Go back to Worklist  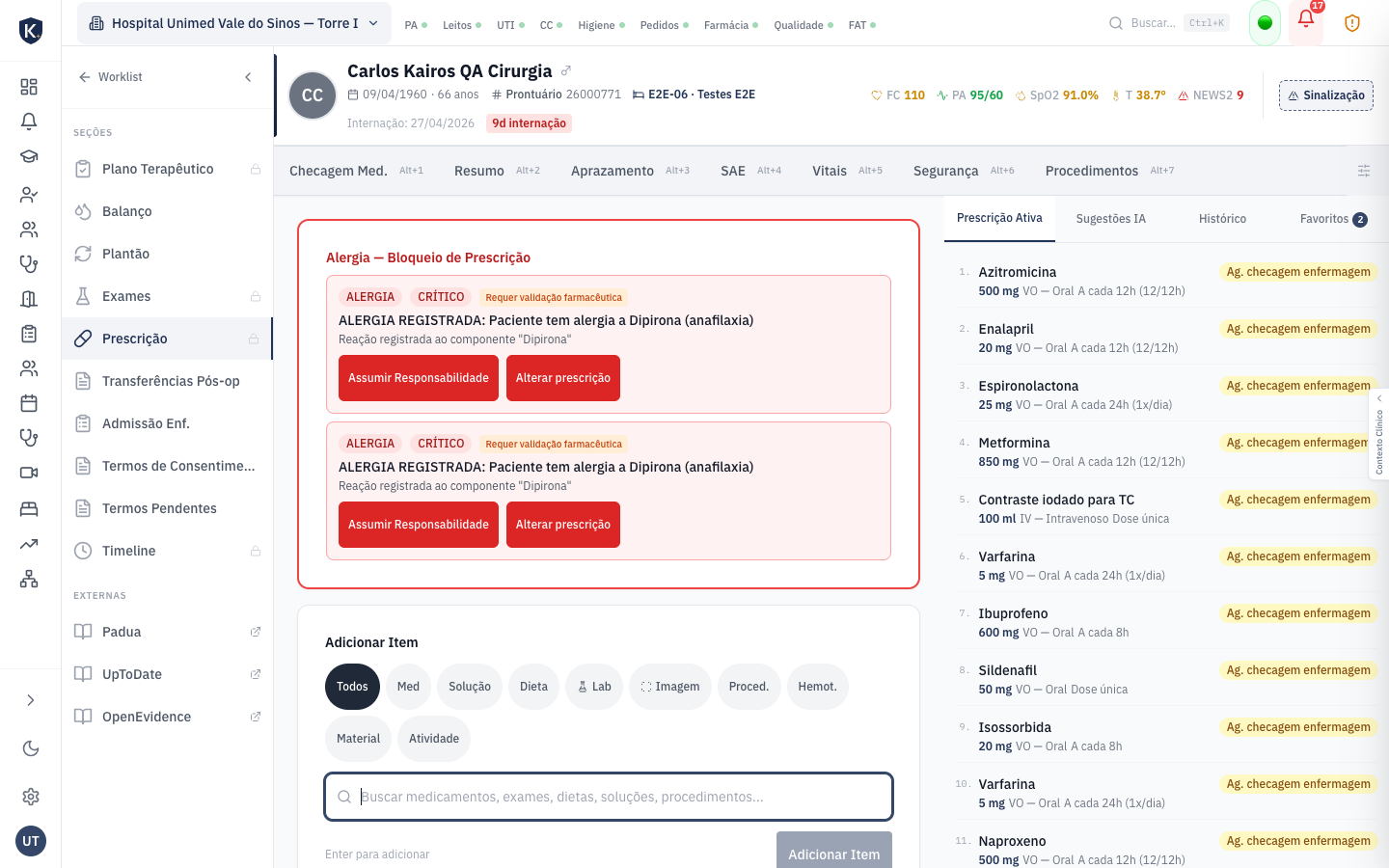click(x=110, y=77)
